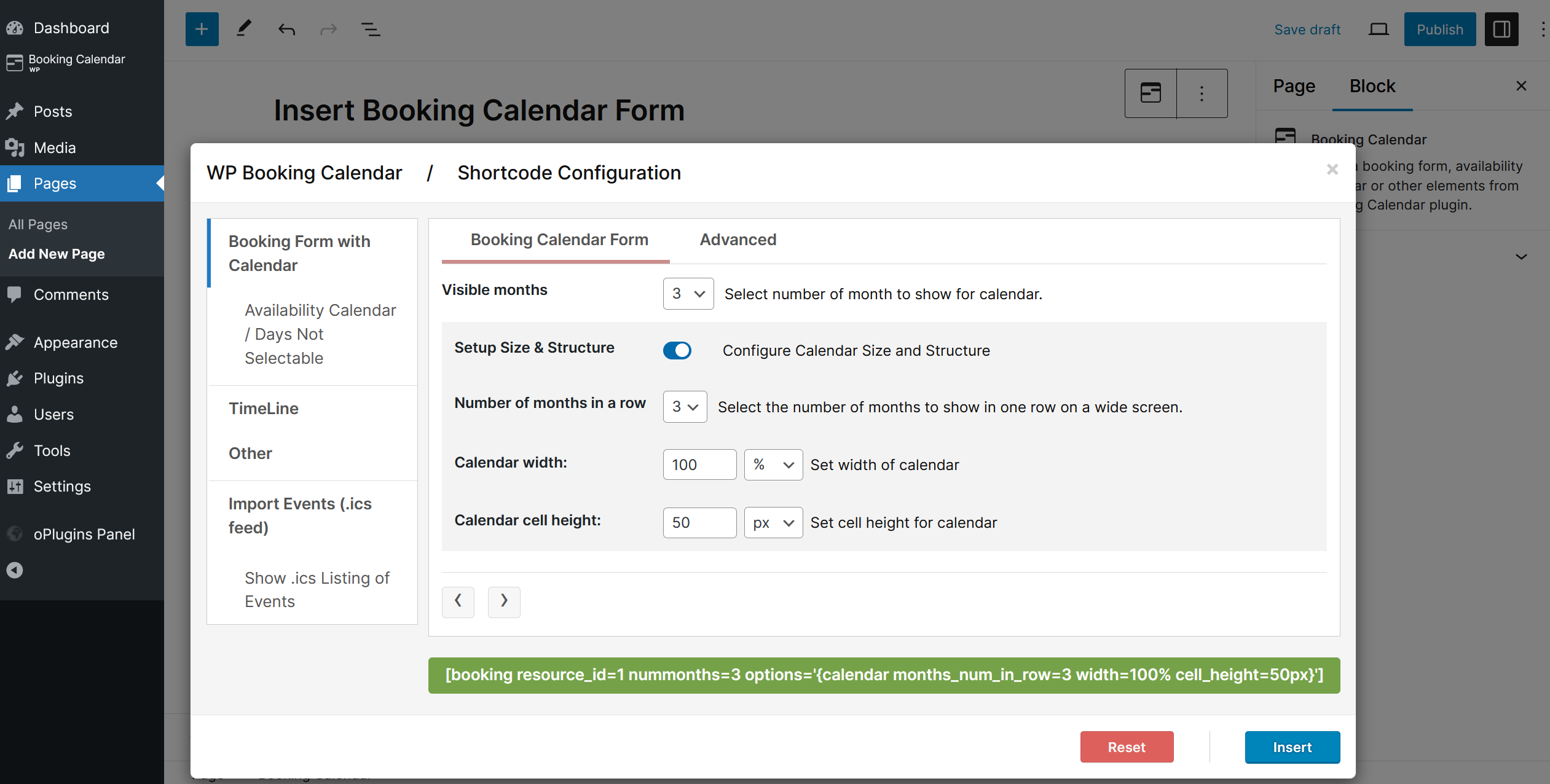Switch to the Block sidebar tab
This screenshot has height=784, width=1550.
tap(1372, 86)
